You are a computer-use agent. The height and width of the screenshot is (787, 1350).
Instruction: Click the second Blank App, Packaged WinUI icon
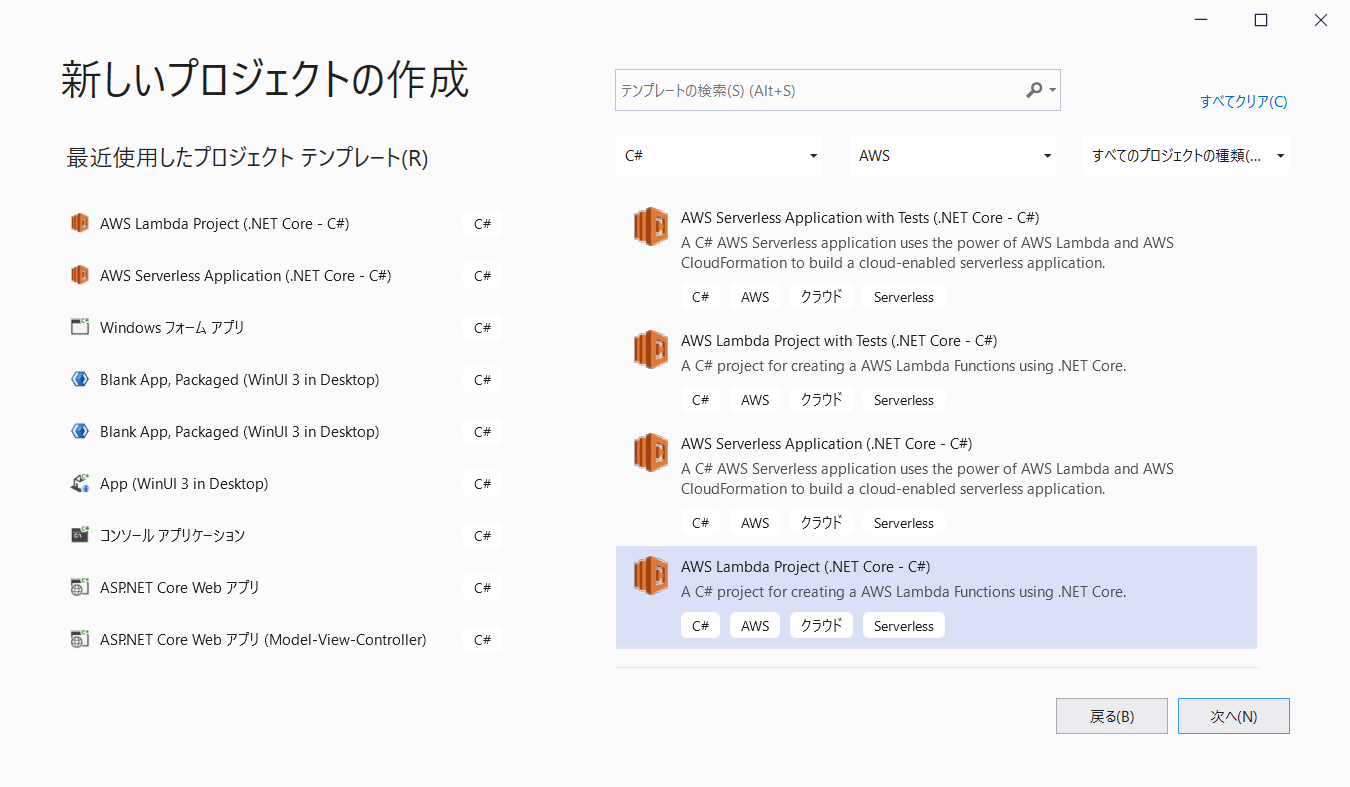(x=80, y=431)
